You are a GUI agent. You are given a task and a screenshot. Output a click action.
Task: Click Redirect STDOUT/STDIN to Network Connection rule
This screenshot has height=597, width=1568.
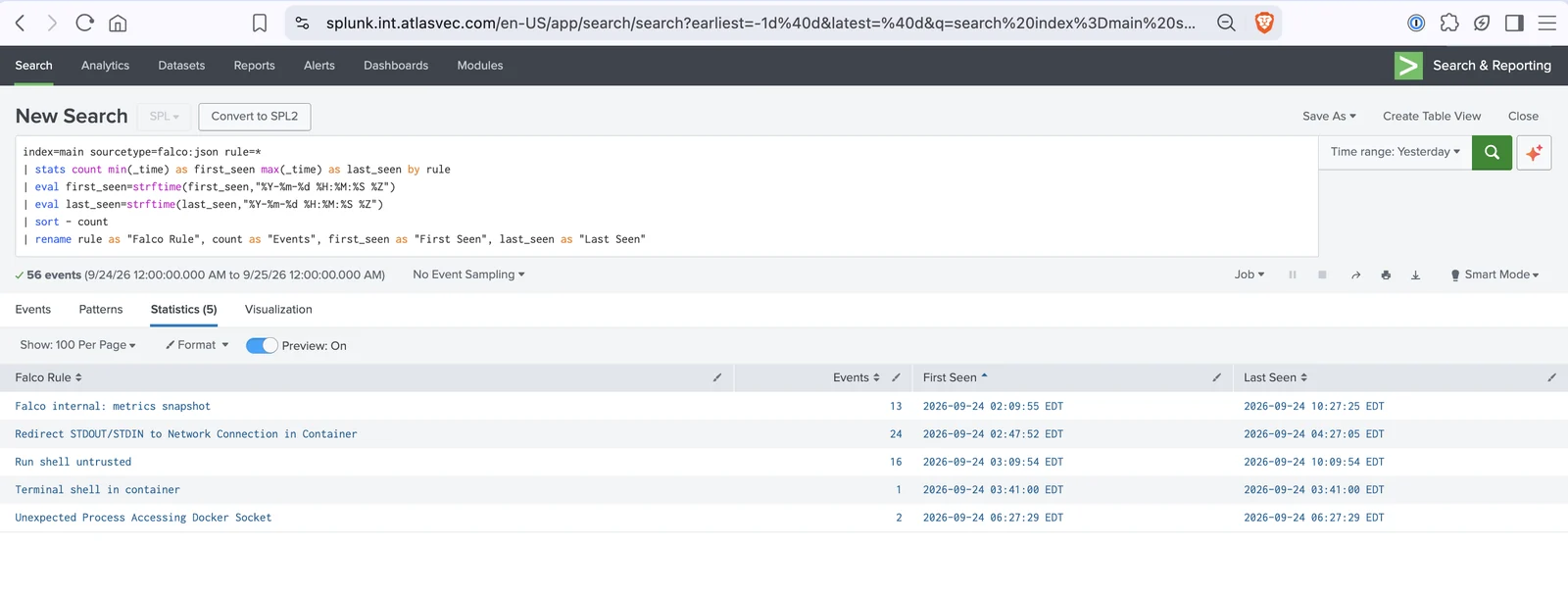186,433
